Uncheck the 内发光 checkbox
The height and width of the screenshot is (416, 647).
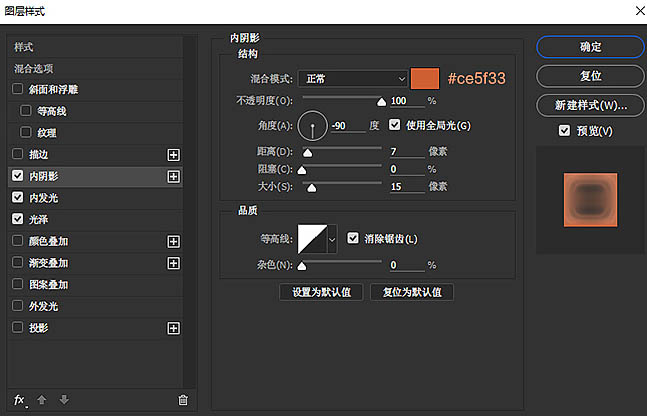pos(17,197)
